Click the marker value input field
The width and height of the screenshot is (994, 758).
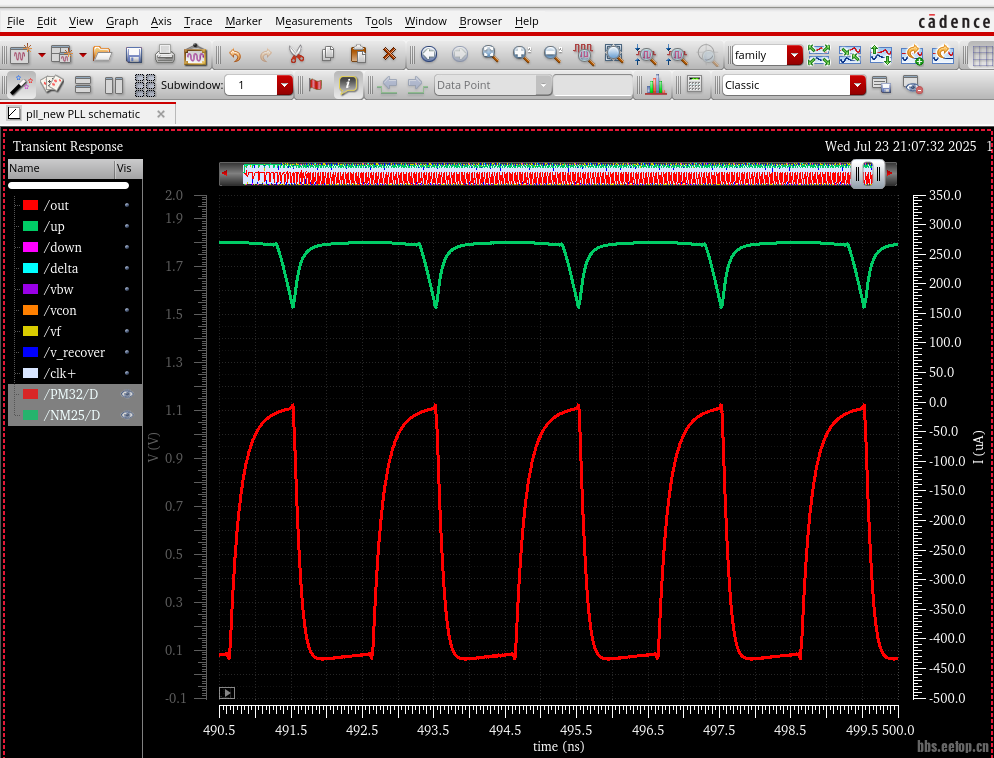pos(593,85)
